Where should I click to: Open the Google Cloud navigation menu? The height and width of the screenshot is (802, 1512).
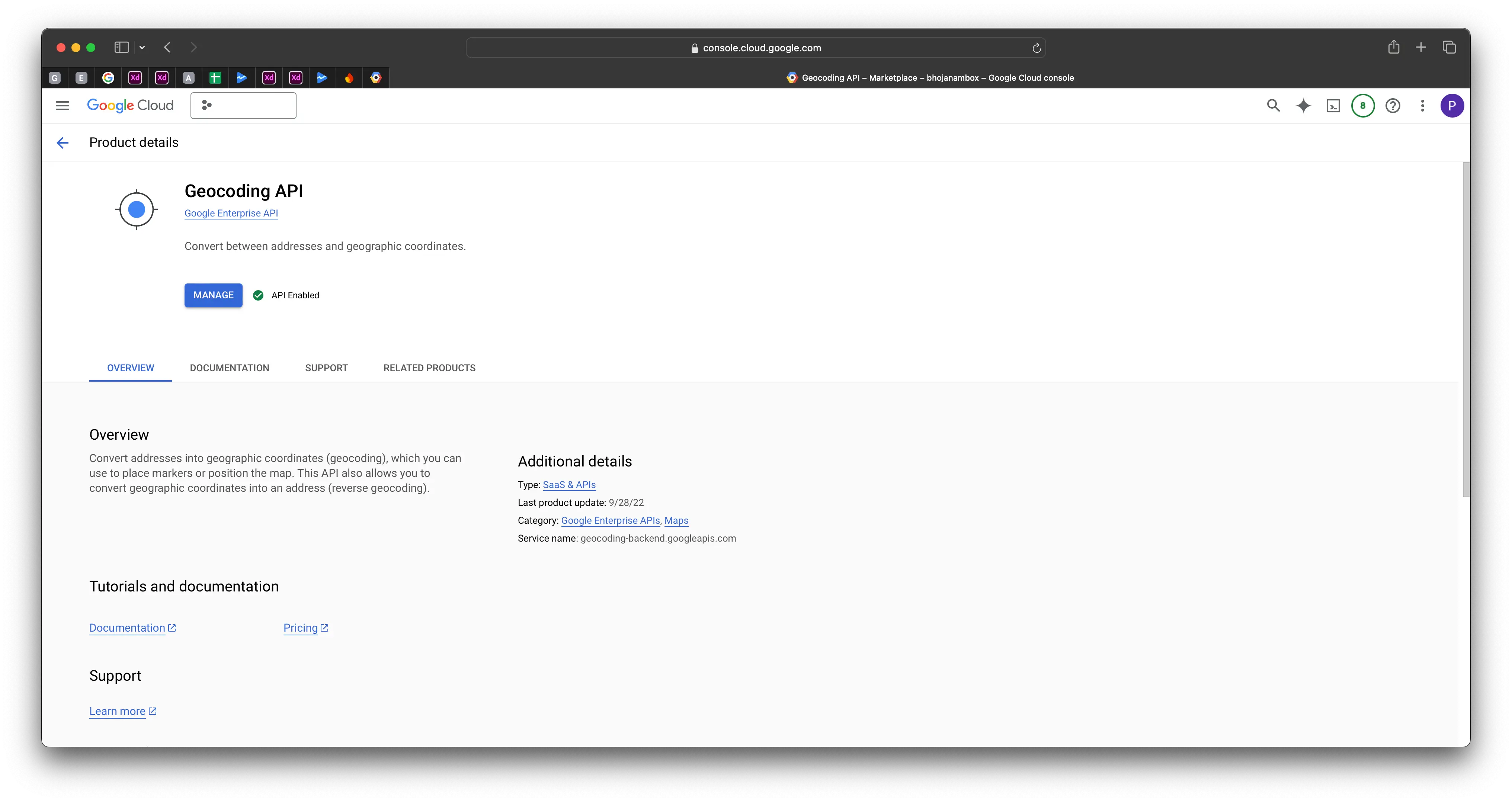(x=62, y=106)
